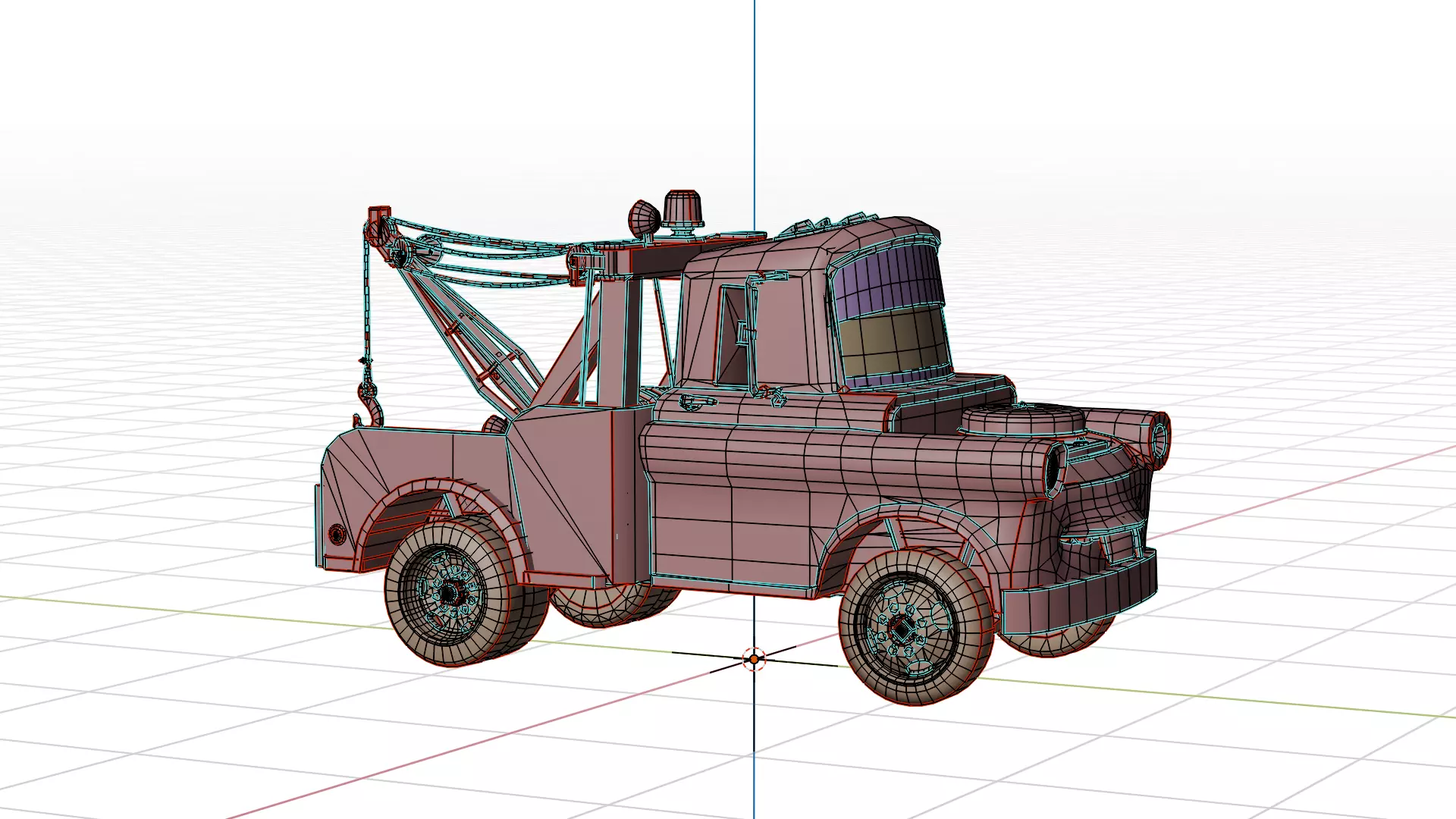1456x819 pixels.
Task: Click the 3D cursor at the origin
Action: (x=754, y=659)
